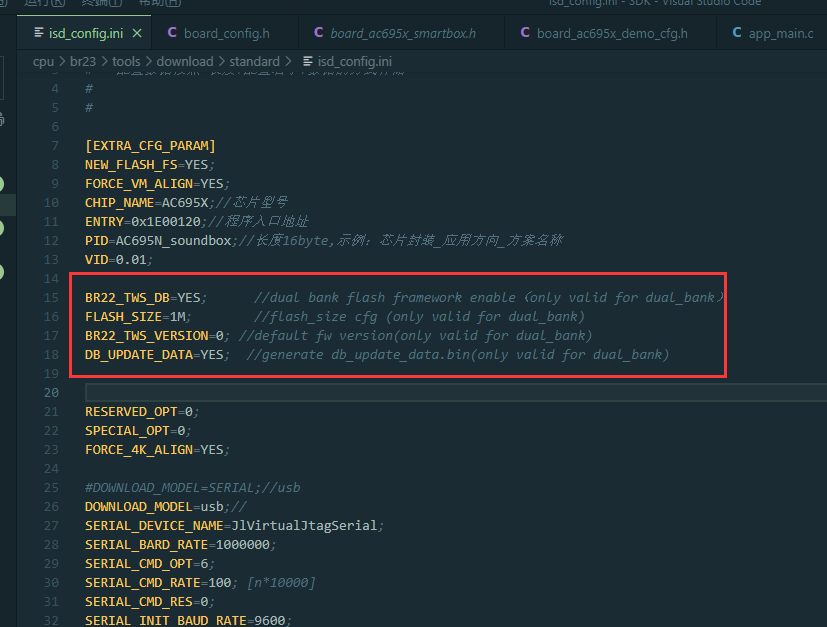
Task: Click line number 26 in the gutter
Action: pyautogui.click(x=51, y=506)
